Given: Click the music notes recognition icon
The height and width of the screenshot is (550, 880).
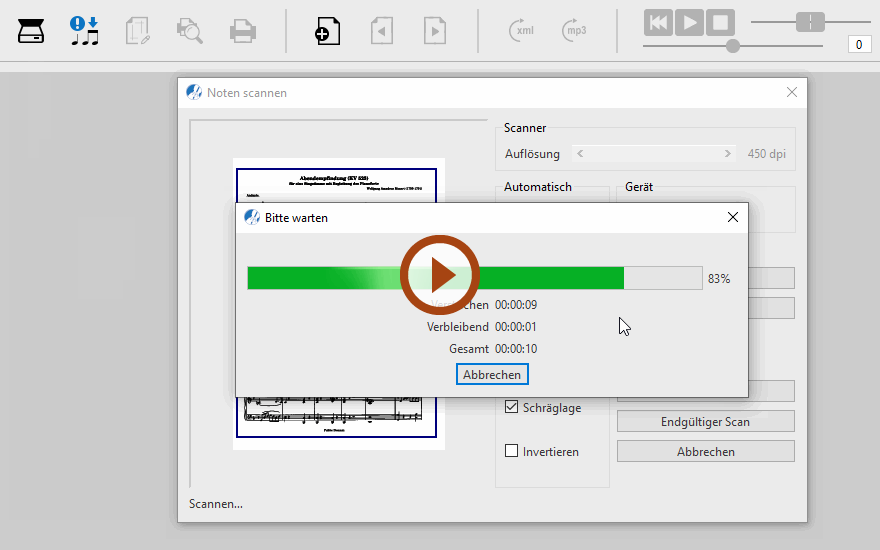Looking at the screenshot, I should pos(85,31).
